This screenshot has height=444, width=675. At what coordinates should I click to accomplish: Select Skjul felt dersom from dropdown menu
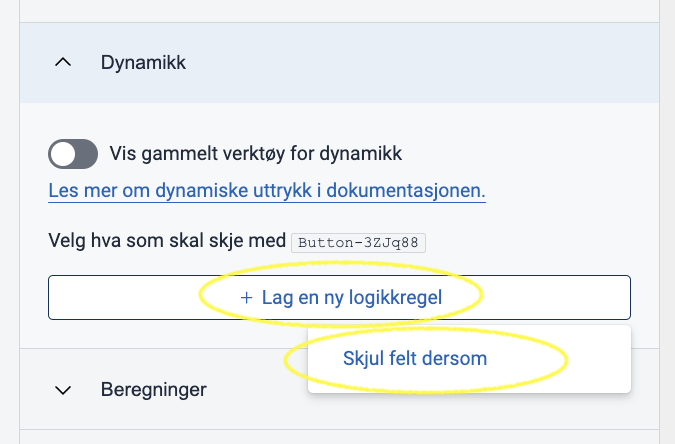[x=415, y=359]
